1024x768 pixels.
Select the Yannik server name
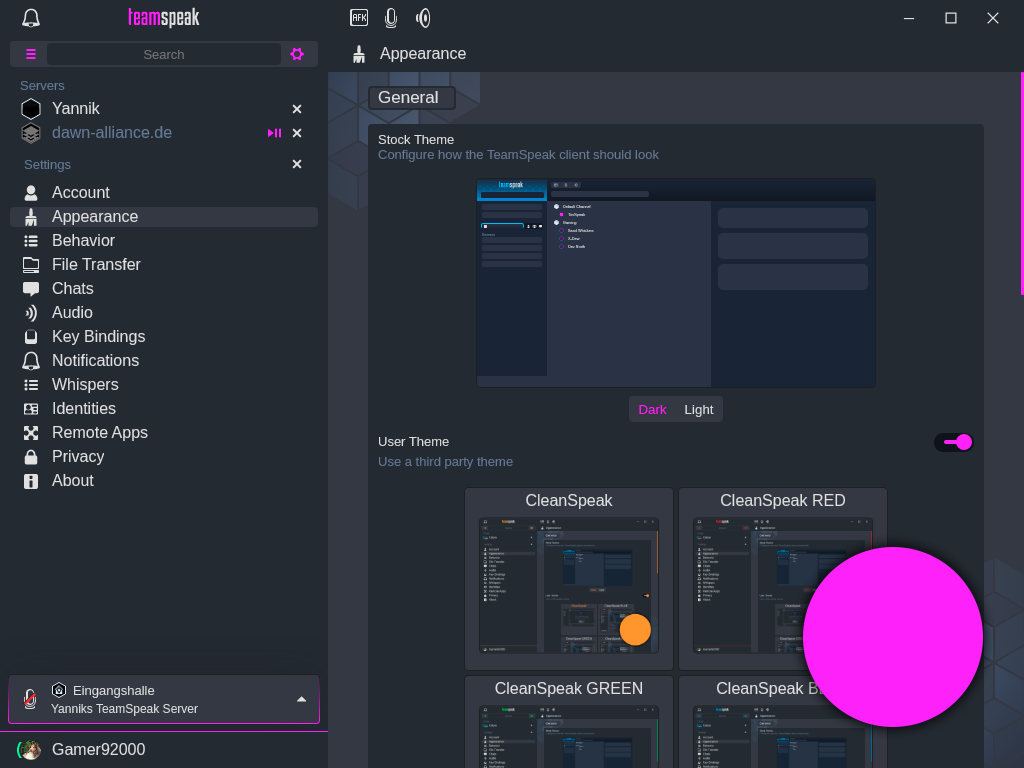click(76, 108)
